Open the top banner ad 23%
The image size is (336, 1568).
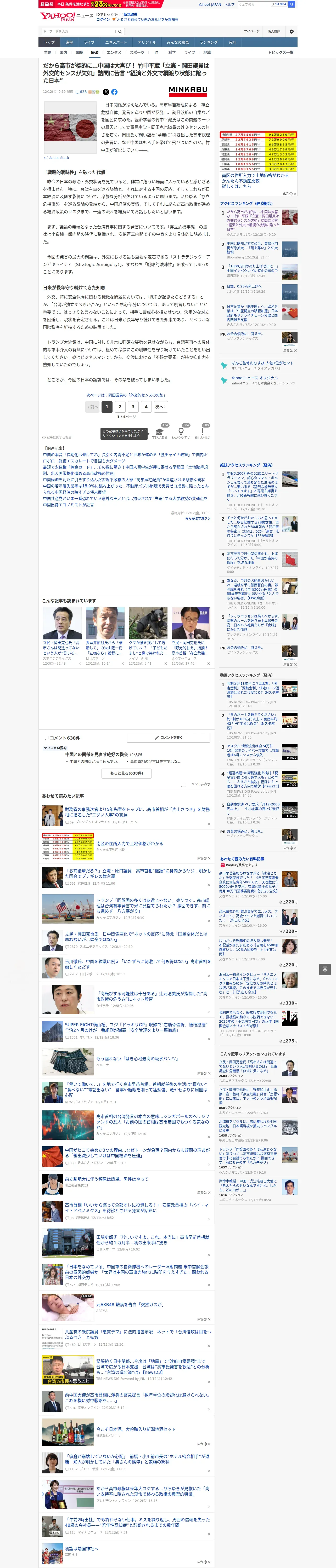101,4
